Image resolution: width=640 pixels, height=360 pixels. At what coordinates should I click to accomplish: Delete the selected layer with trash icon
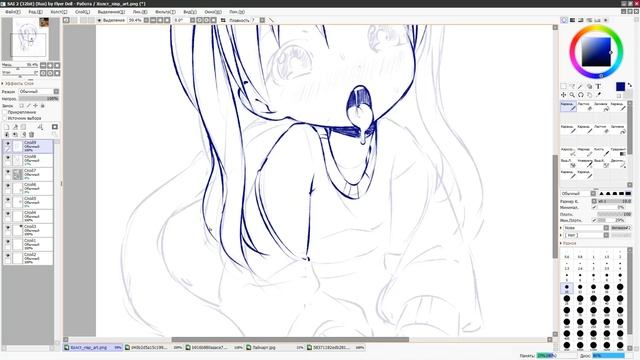pyautogui.click(x=31, y=134)
